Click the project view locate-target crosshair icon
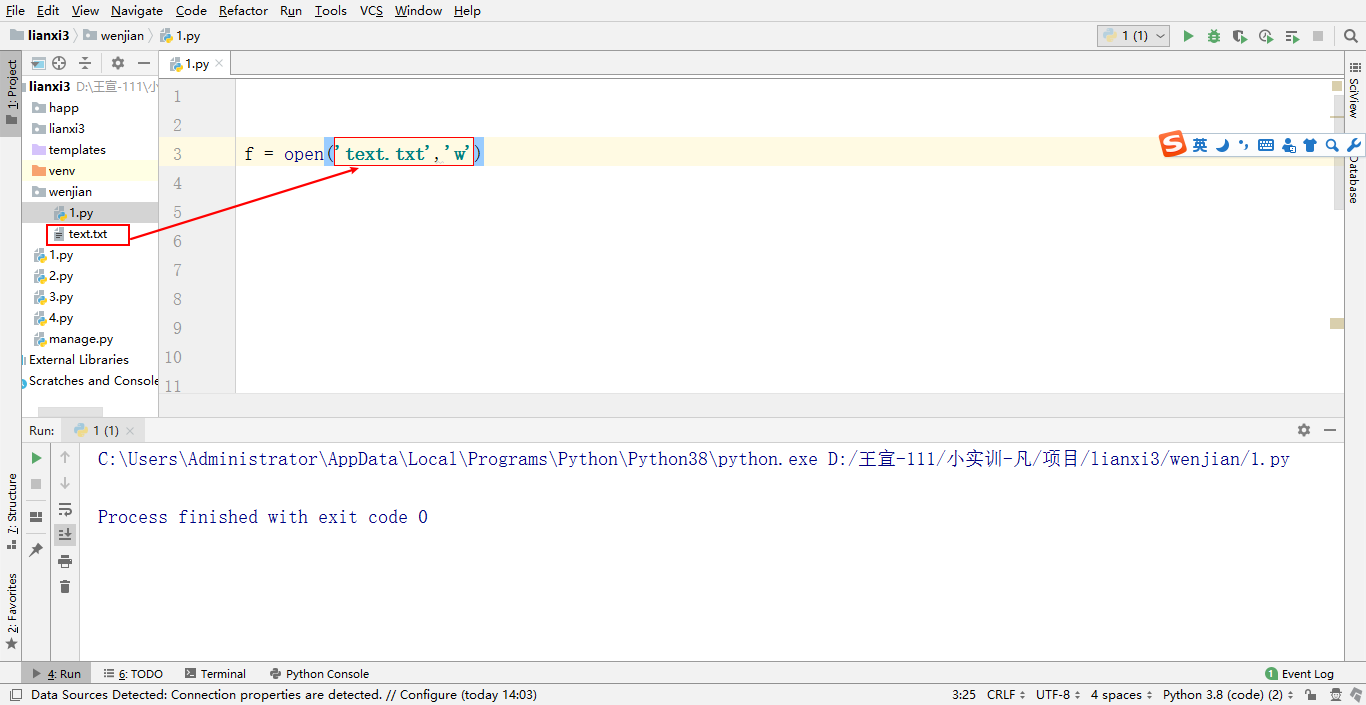This screenshot has width=1366, height=705. tap(59, 63)
